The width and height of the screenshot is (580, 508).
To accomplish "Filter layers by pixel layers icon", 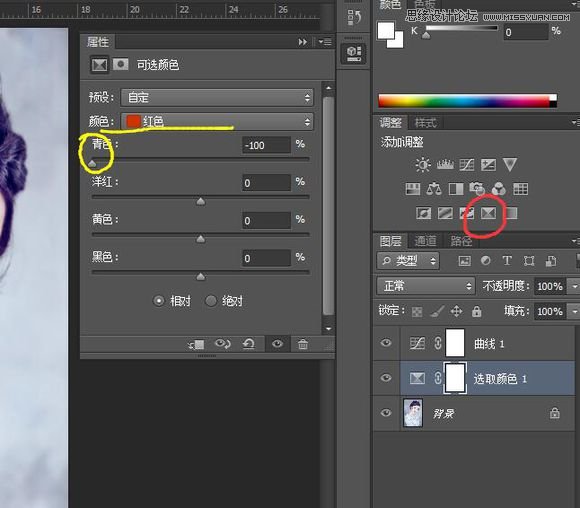I will coord(465,261).
